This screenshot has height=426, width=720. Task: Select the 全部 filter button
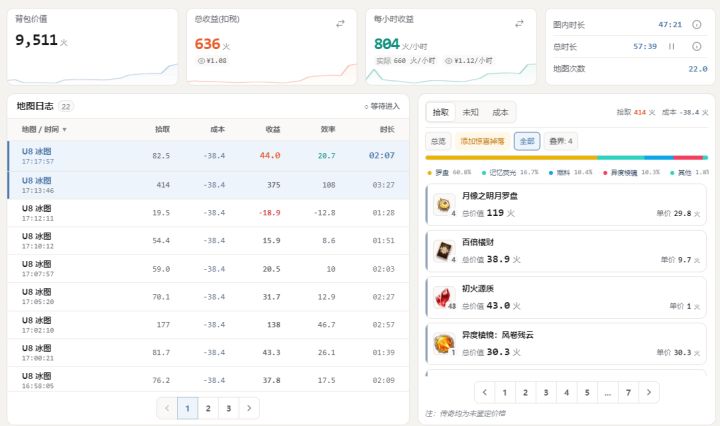click(x=527, y=141)
